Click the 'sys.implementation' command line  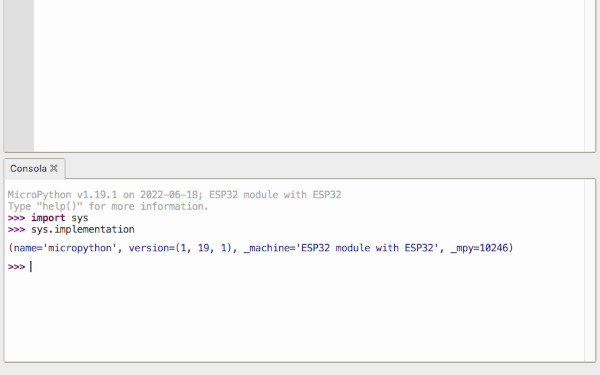pos(71,230)
